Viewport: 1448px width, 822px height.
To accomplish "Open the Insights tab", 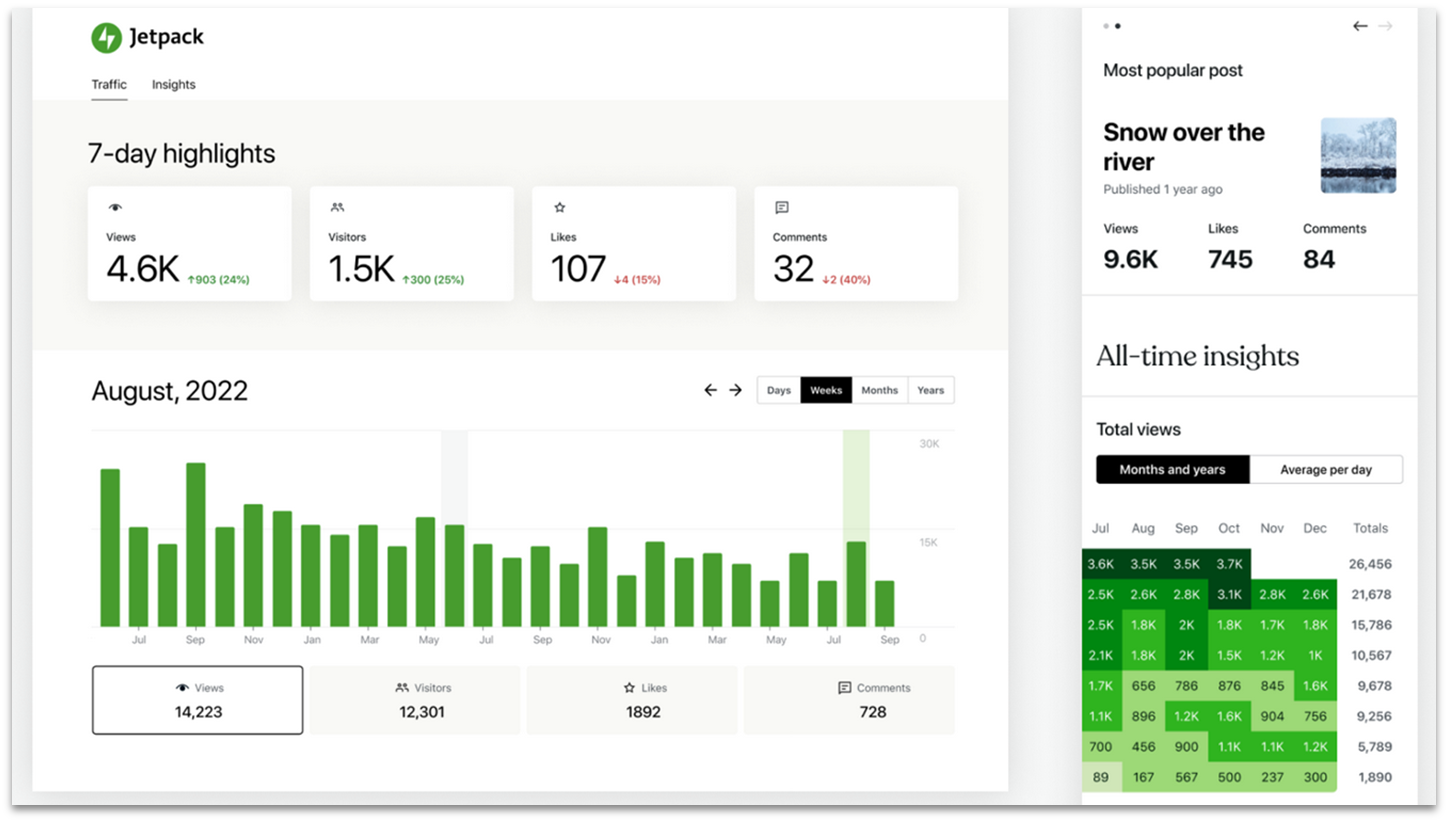I will click(x=173, y=85).
